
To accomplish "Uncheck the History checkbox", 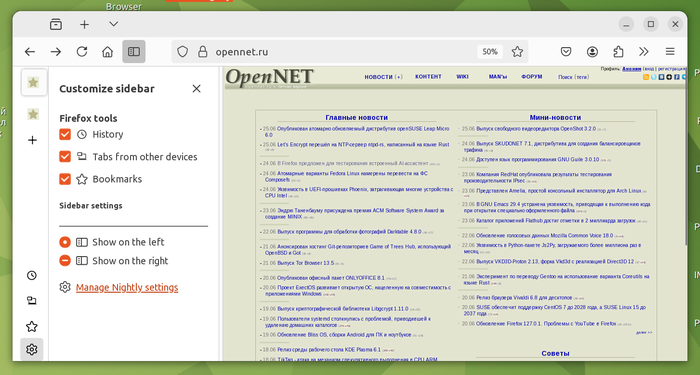I will pyautogui.click(x=65, y=134).
